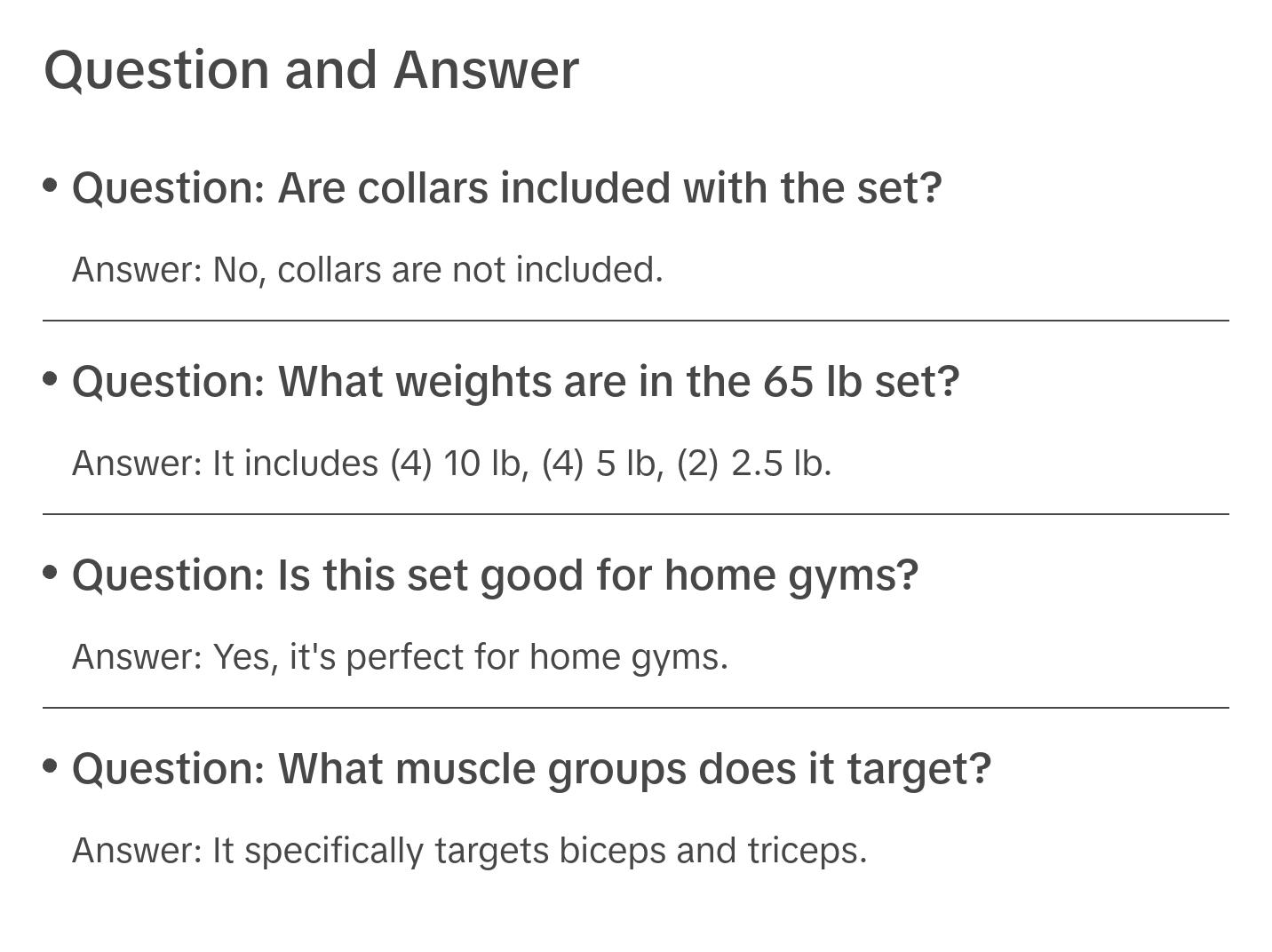Click the '(2) 2.5 lb.' text in the weights answer
Screen dimensions: 1272x952
coord(754,464)
